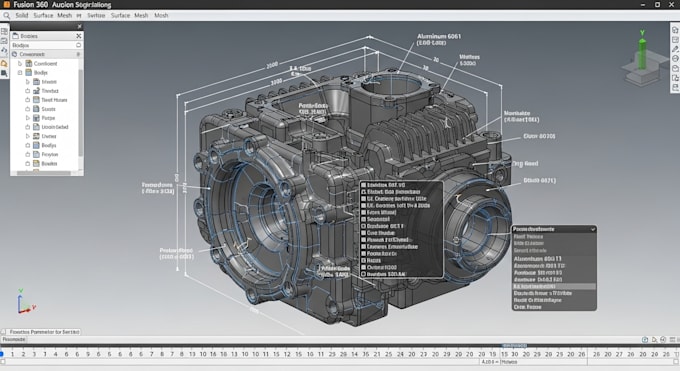Screen dimensions: 680x371
Task: Select the highlighted entry in the materials list
Action: (x=554, y=286)
